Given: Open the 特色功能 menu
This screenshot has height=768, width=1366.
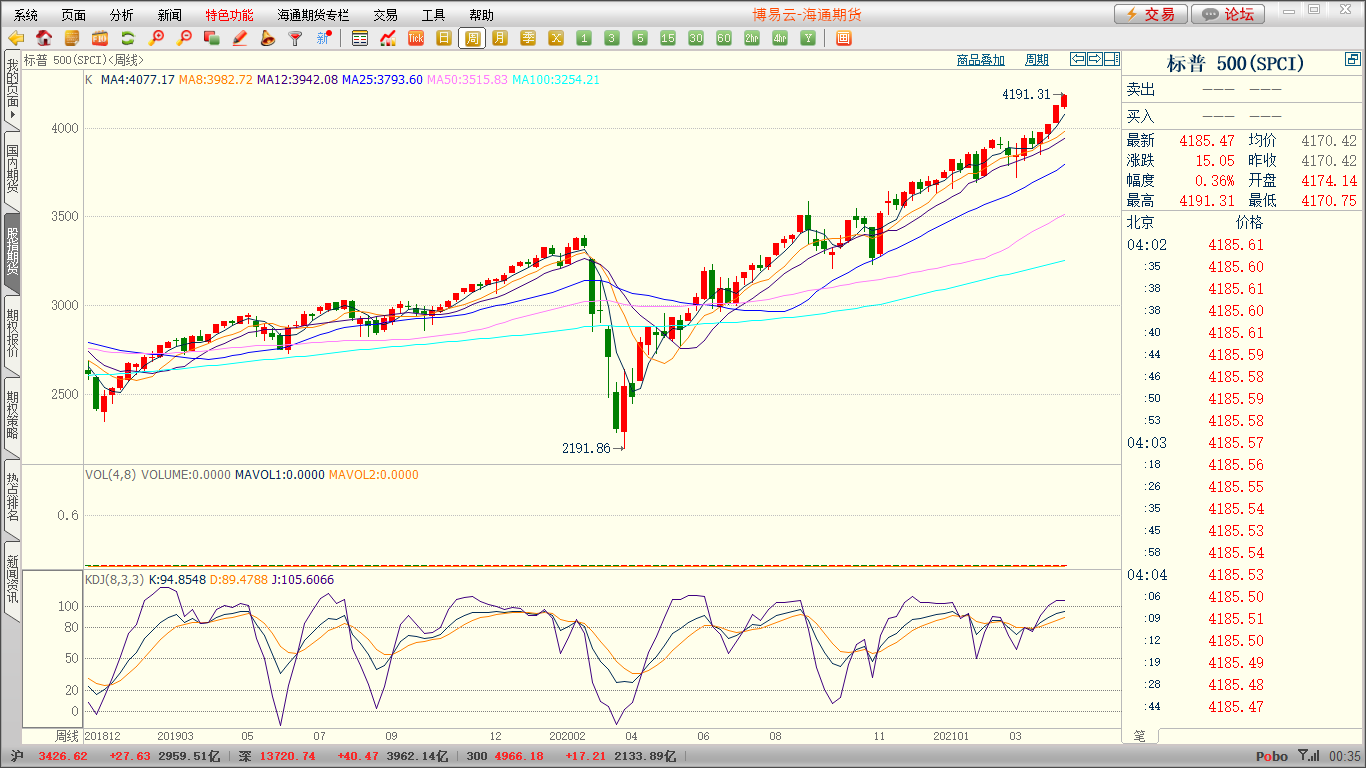Looking at the screenshot, I should click(230, 15).
